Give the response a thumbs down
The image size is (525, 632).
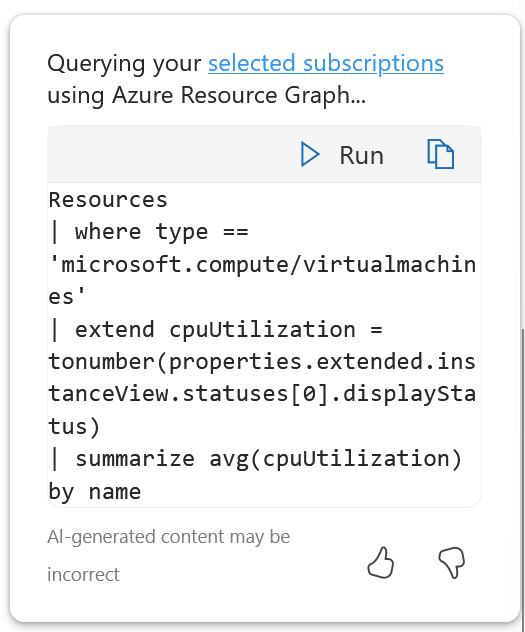point(452,562)
